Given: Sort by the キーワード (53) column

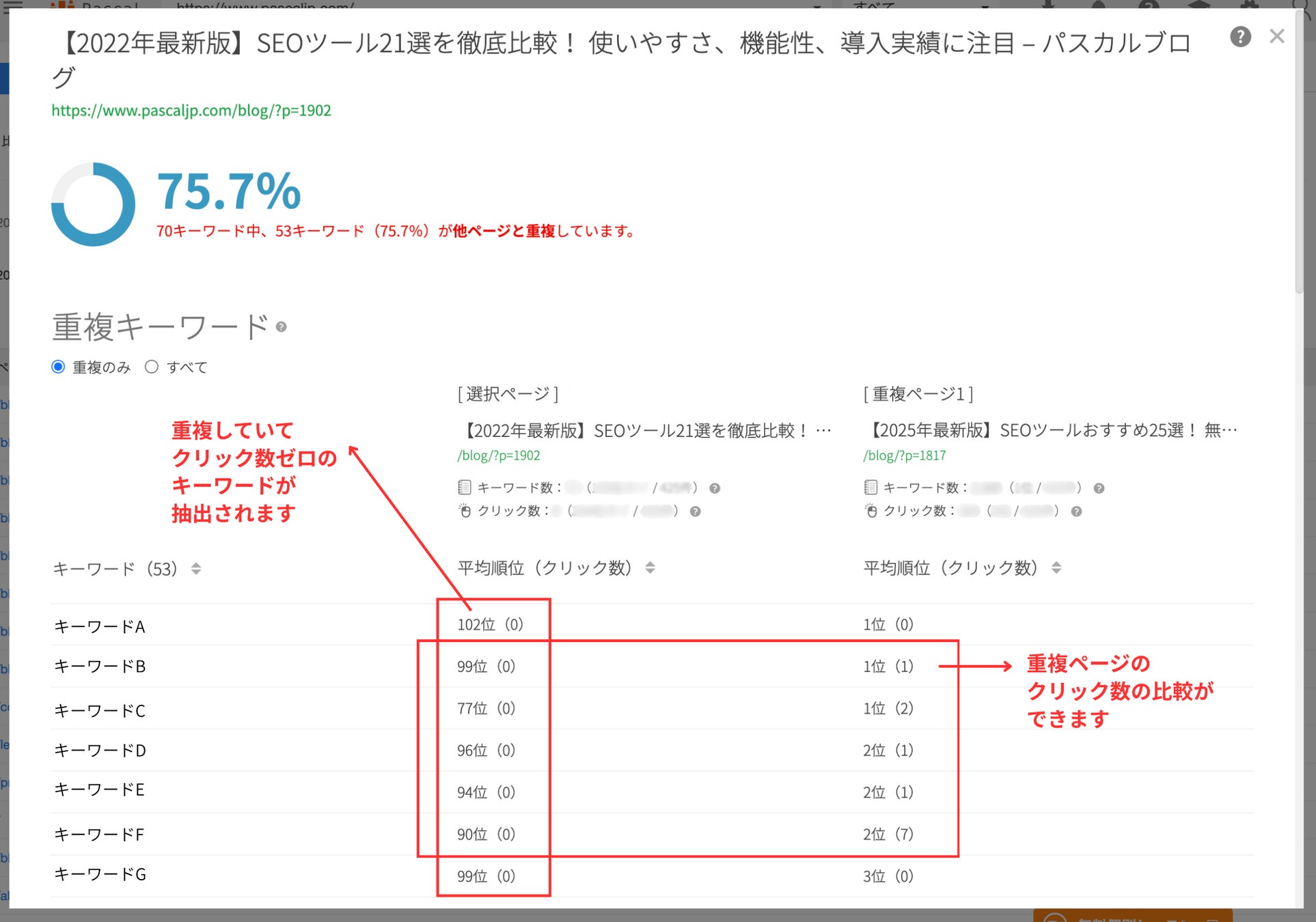Looking at the screenshot, I should (x=196, y=569).
